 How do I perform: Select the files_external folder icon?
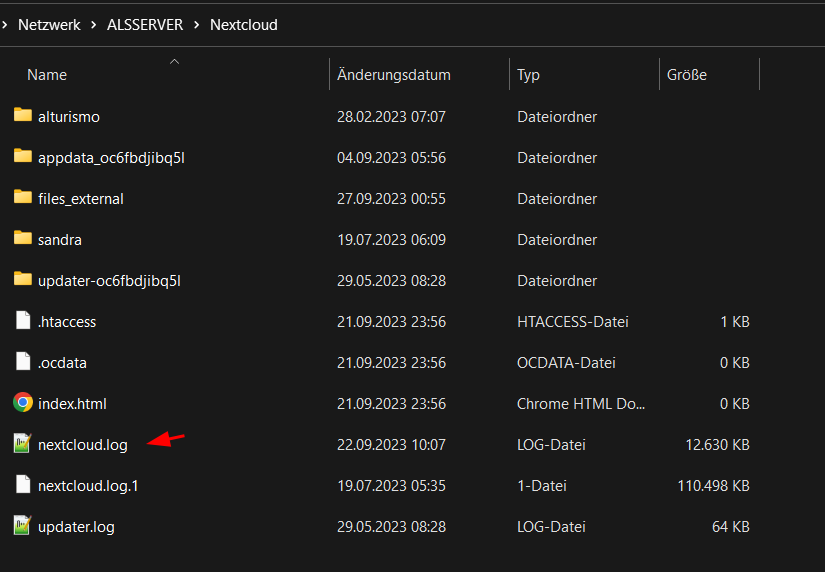tap(23, 197)
